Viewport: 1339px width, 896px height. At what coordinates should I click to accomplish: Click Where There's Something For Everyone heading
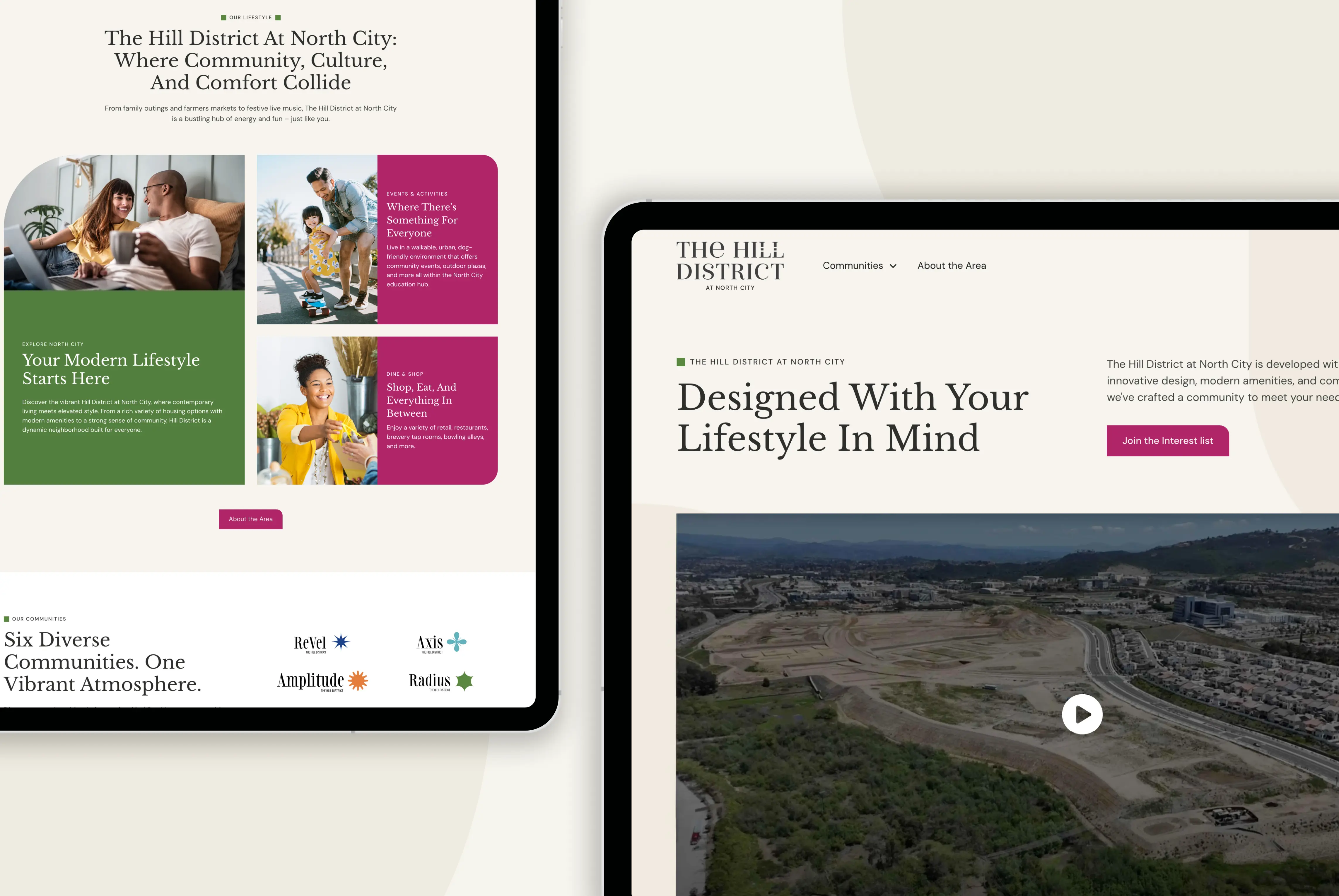(422, 220)
